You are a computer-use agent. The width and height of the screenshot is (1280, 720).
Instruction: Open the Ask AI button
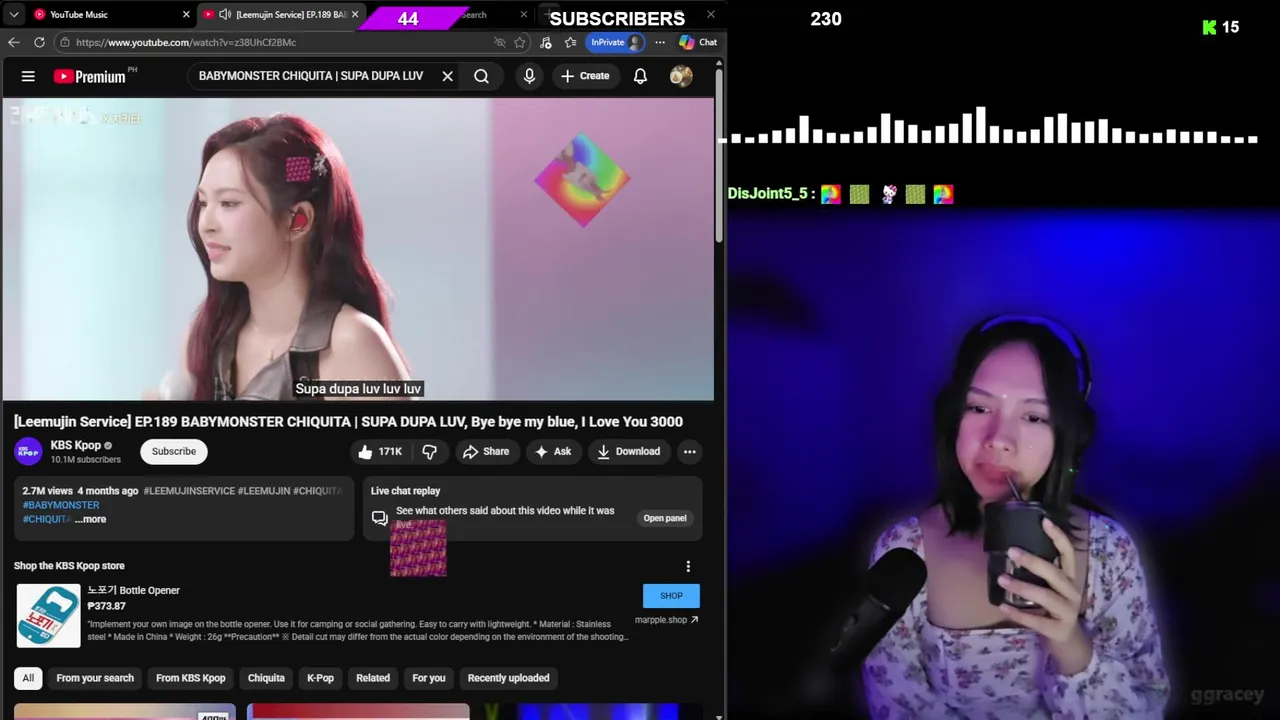[x=553, y=451]
